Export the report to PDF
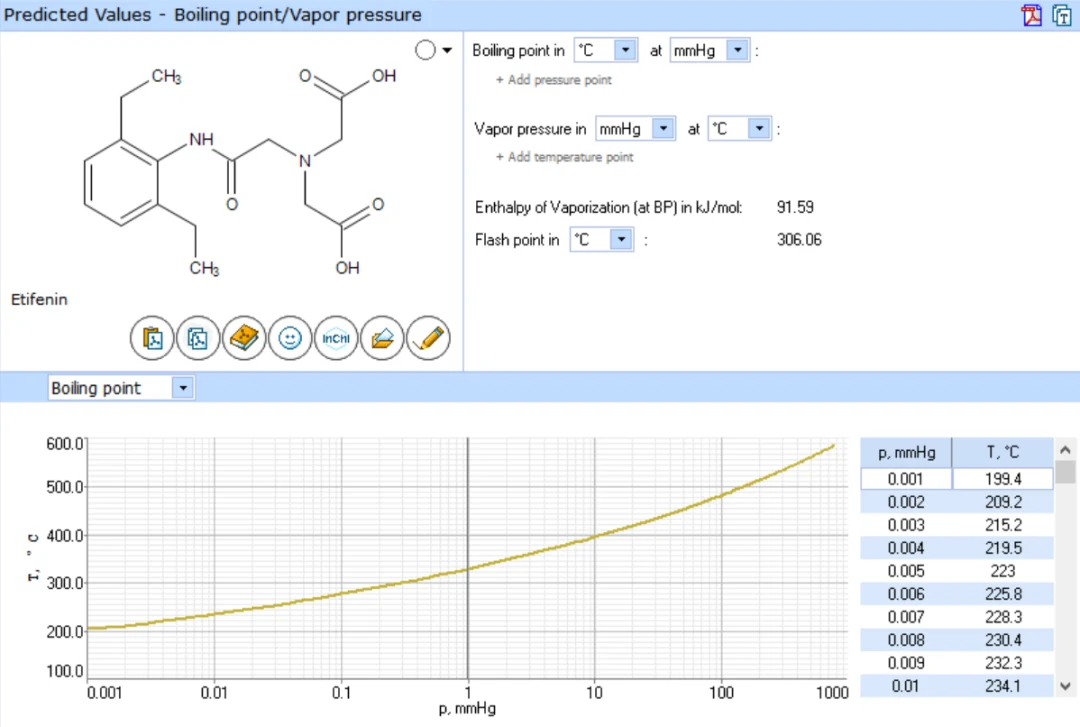 pos(1031,15)
